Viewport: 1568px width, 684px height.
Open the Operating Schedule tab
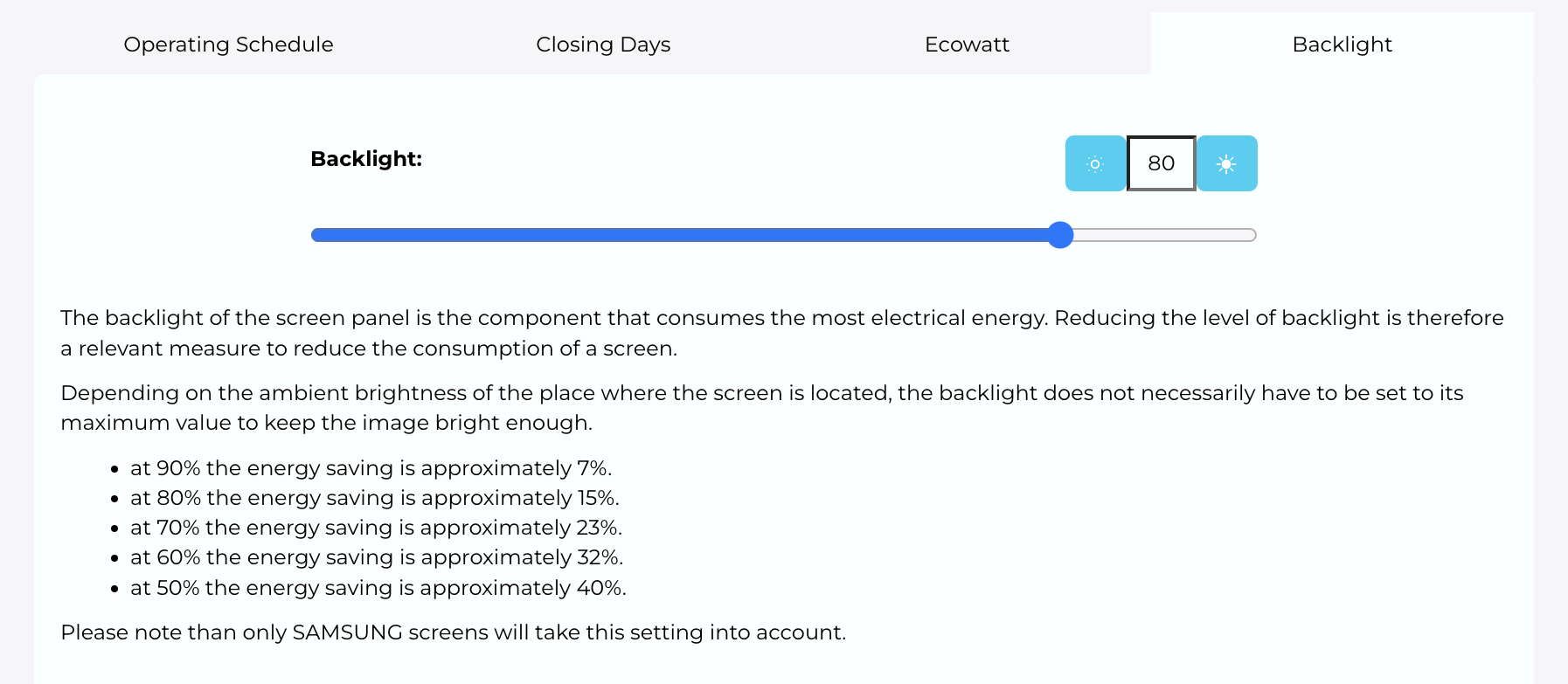(228, 45)
